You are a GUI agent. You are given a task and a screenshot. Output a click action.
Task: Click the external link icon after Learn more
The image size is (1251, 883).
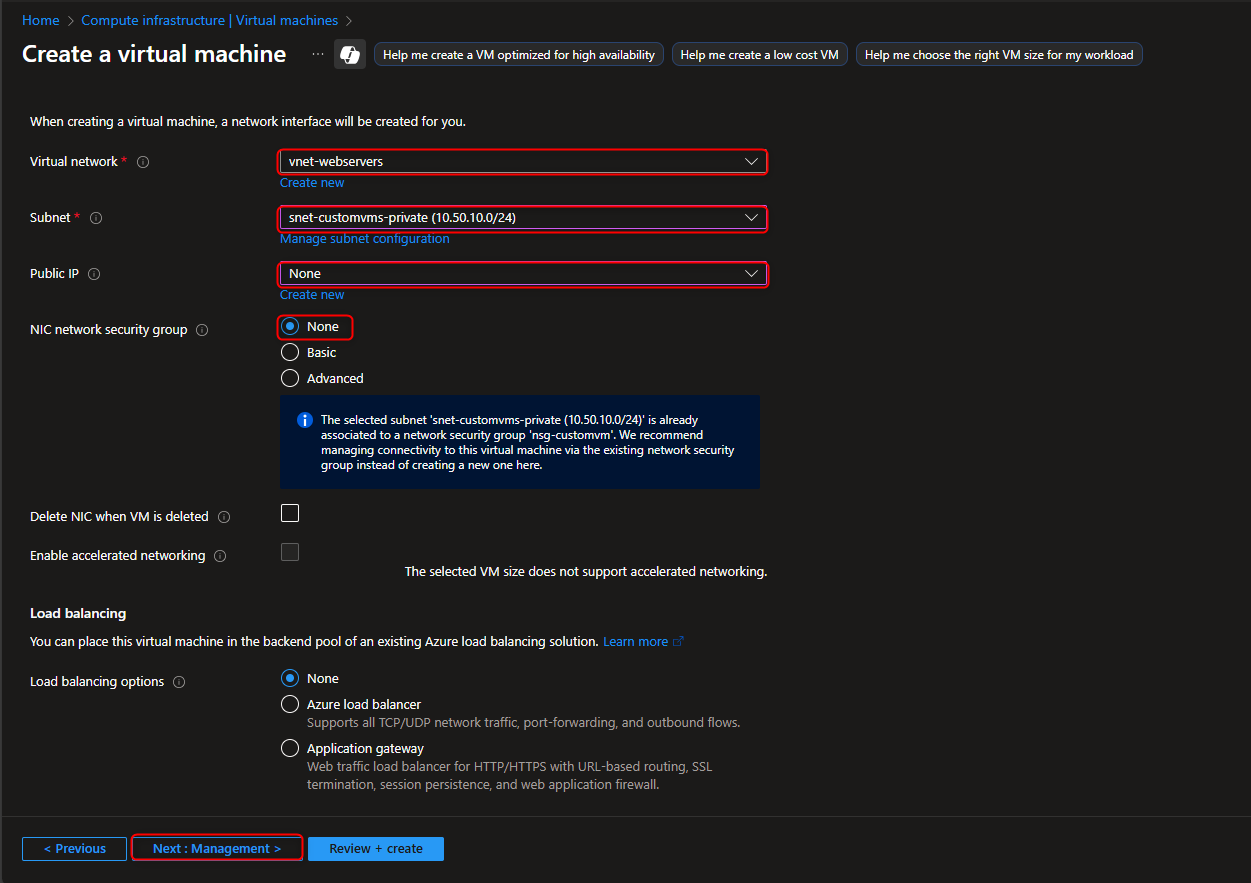click(x=679, y=641)
